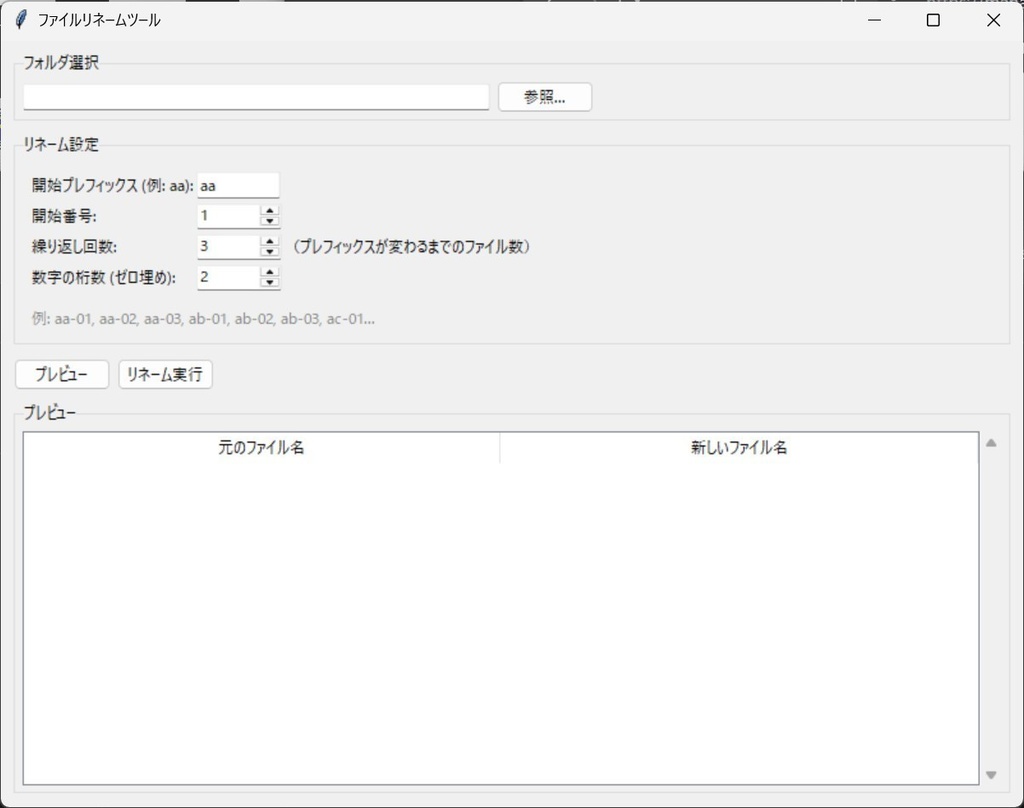Increment the 開始番号 value with its up arrow
1024x808 pixels.
[268, 210]
